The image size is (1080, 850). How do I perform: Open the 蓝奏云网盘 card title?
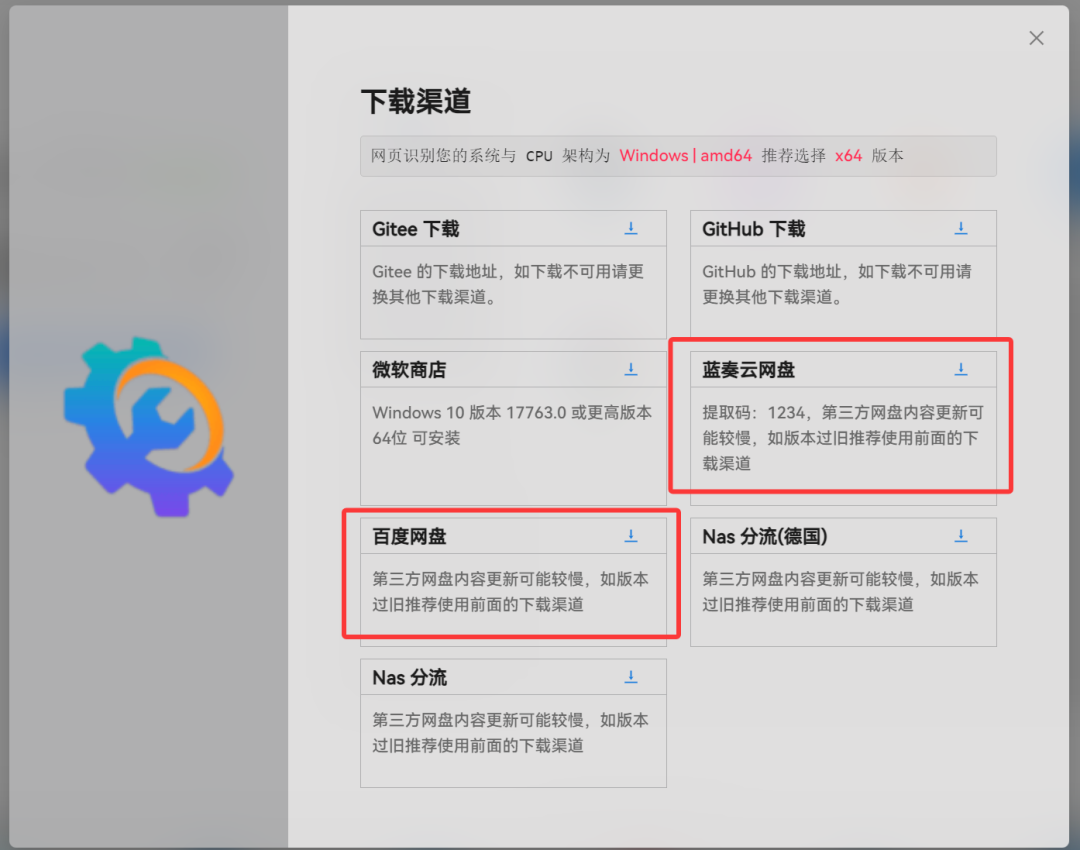click(x=748, y=370)
